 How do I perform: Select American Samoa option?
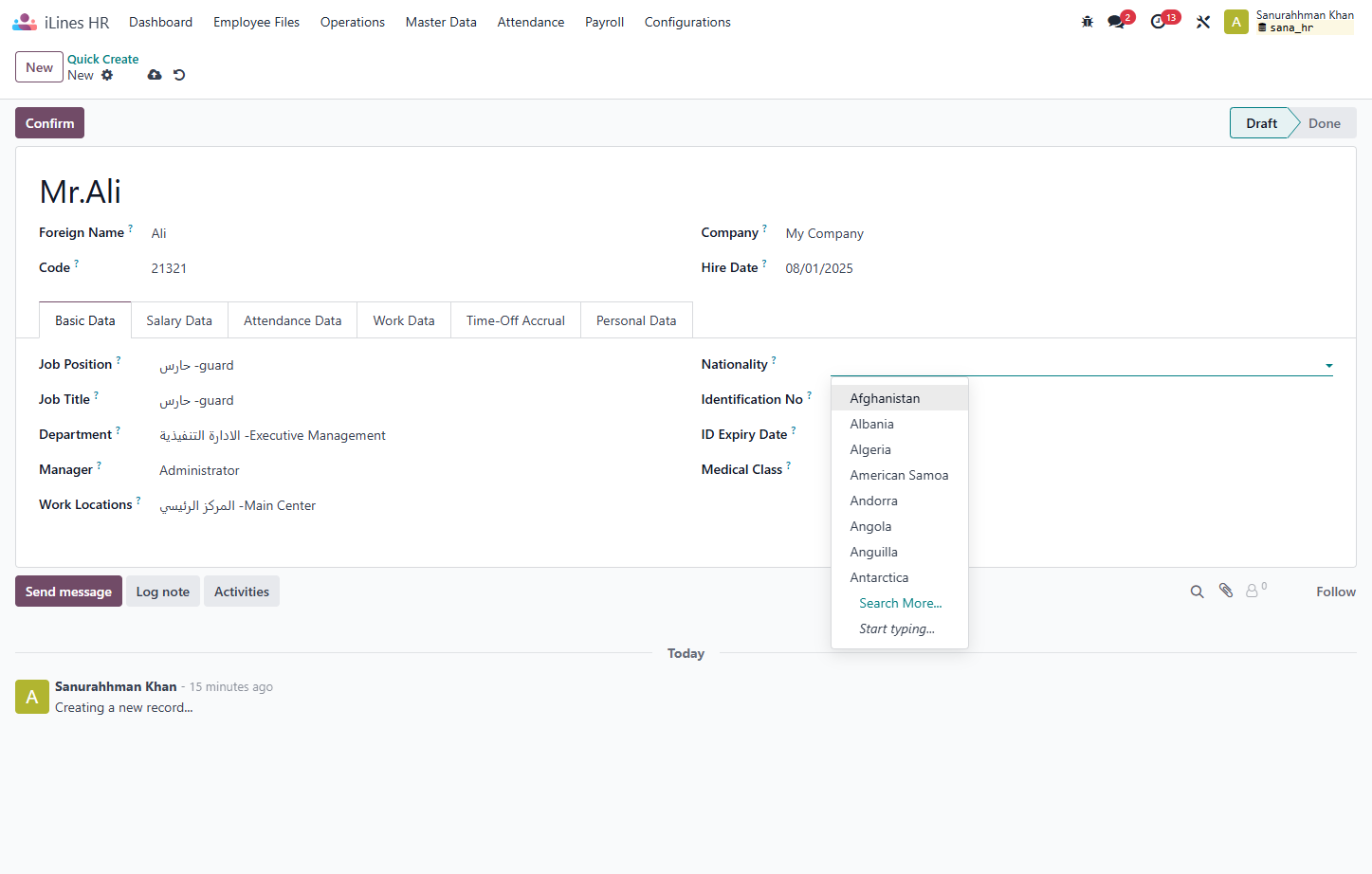click(x=900, y=475)
